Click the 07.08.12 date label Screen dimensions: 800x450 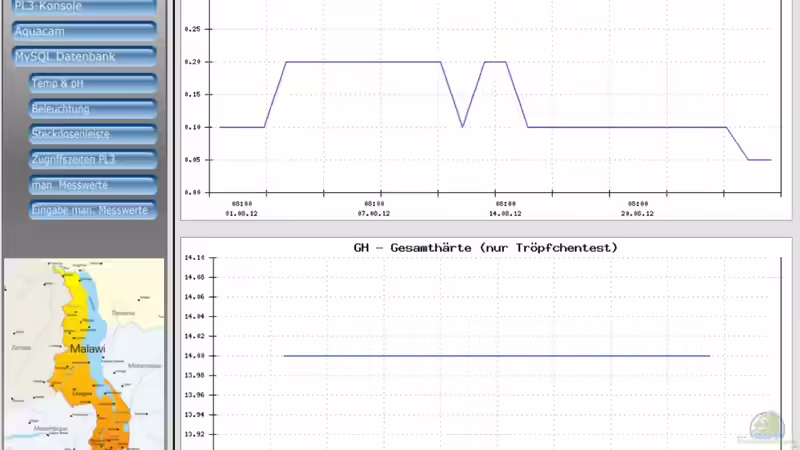[373, 213]
